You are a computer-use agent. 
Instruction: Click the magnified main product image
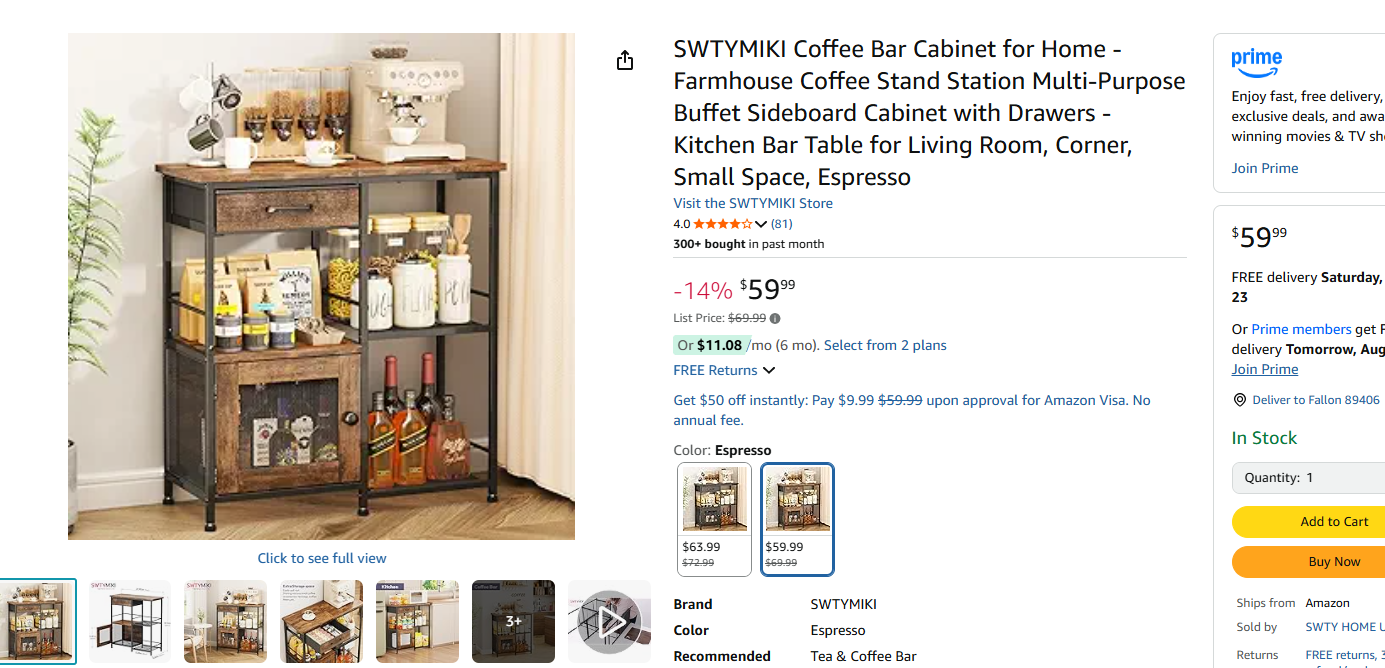tap(321, 286)
